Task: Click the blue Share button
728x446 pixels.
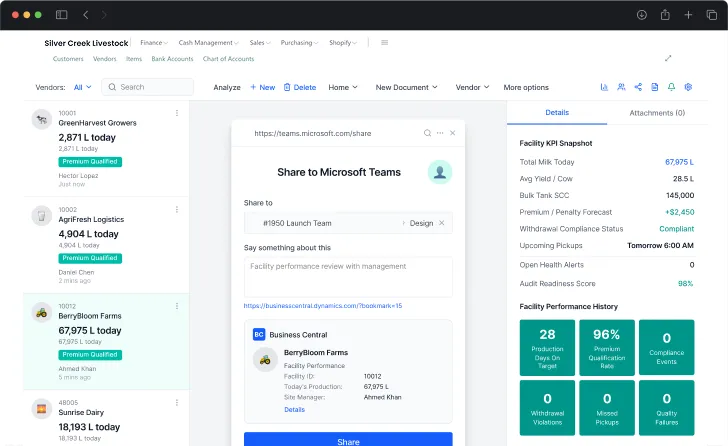Action: 348,440
